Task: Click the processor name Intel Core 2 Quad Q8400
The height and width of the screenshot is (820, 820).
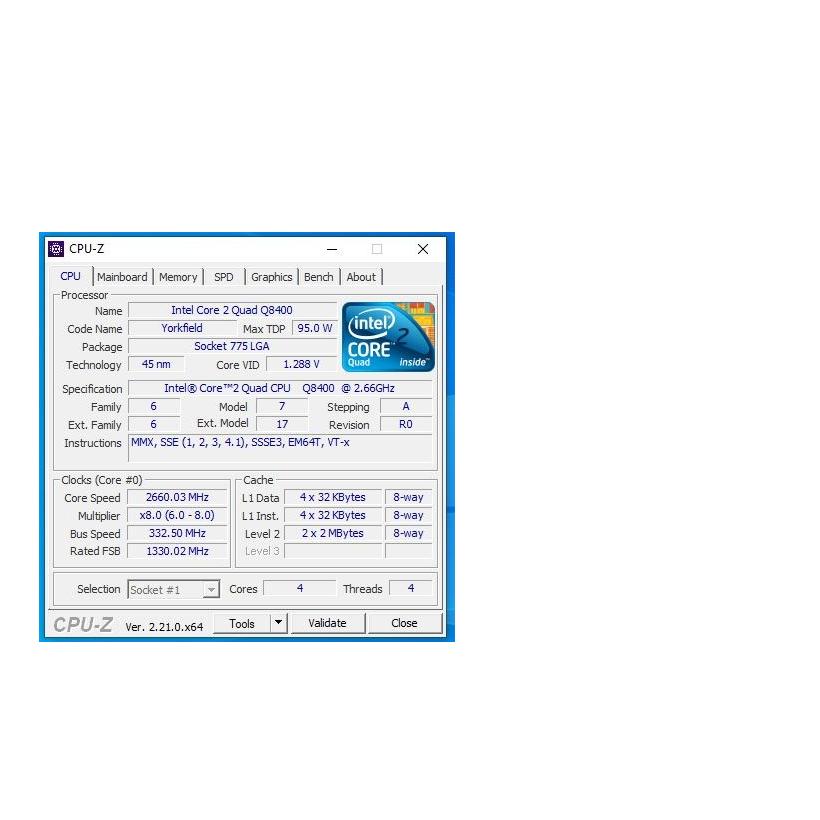Action: (232, 310)
